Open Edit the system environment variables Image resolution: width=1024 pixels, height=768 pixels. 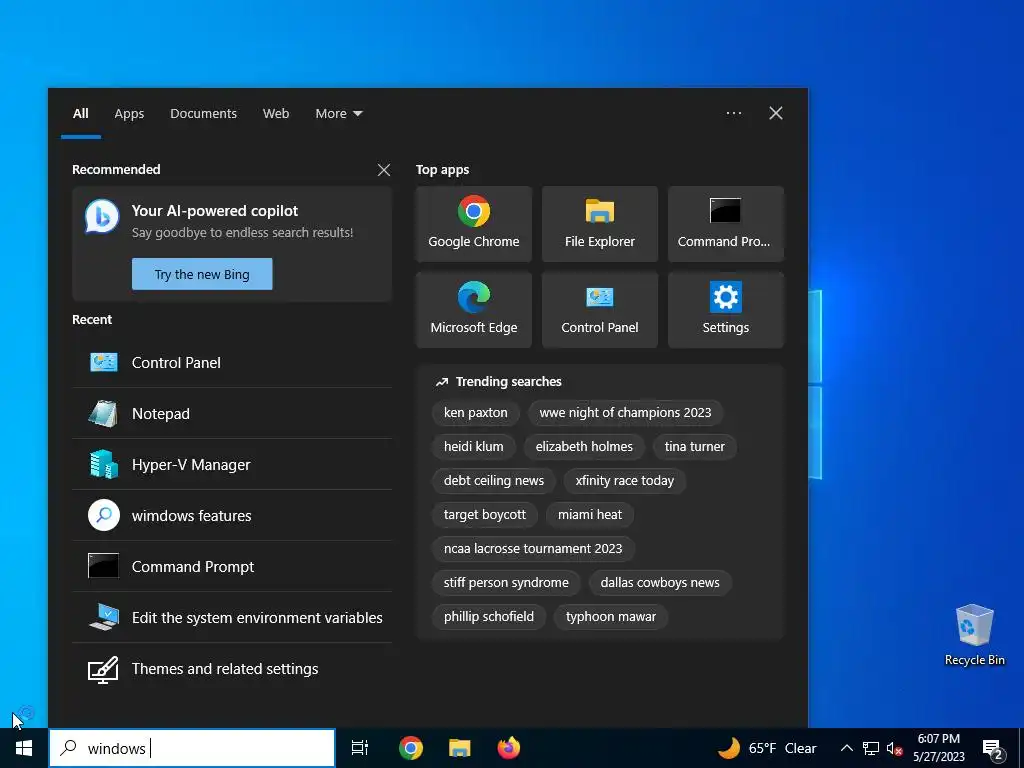click(232, 617)
